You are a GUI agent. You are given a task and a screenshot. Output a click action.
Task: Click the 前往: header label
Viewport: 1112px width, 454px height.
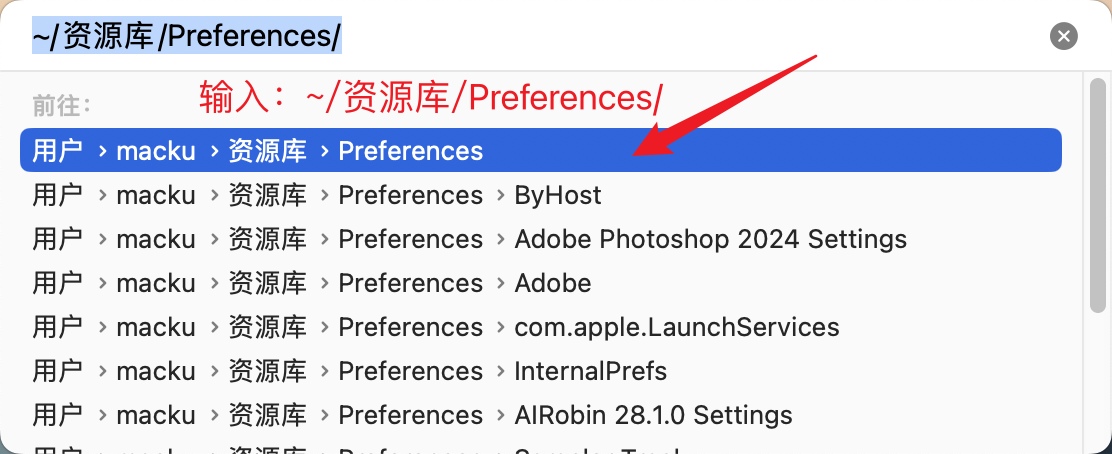point(62,106)
